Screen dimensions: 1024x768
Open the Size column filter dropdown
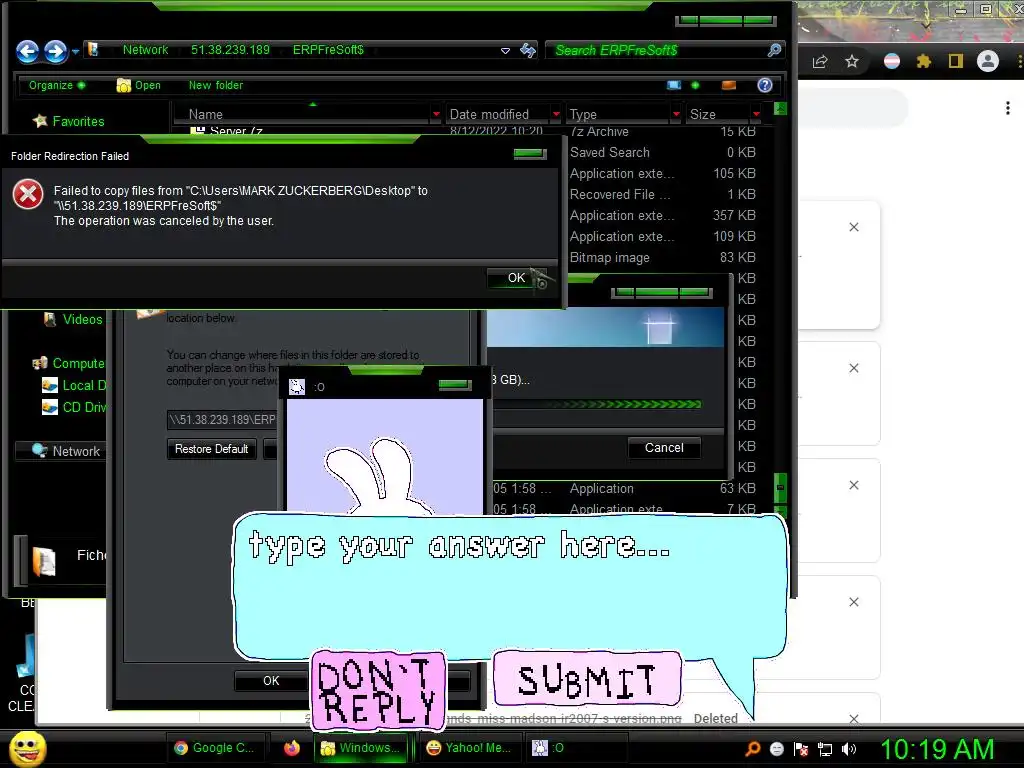pyautogui.click(x=756, y=114)
